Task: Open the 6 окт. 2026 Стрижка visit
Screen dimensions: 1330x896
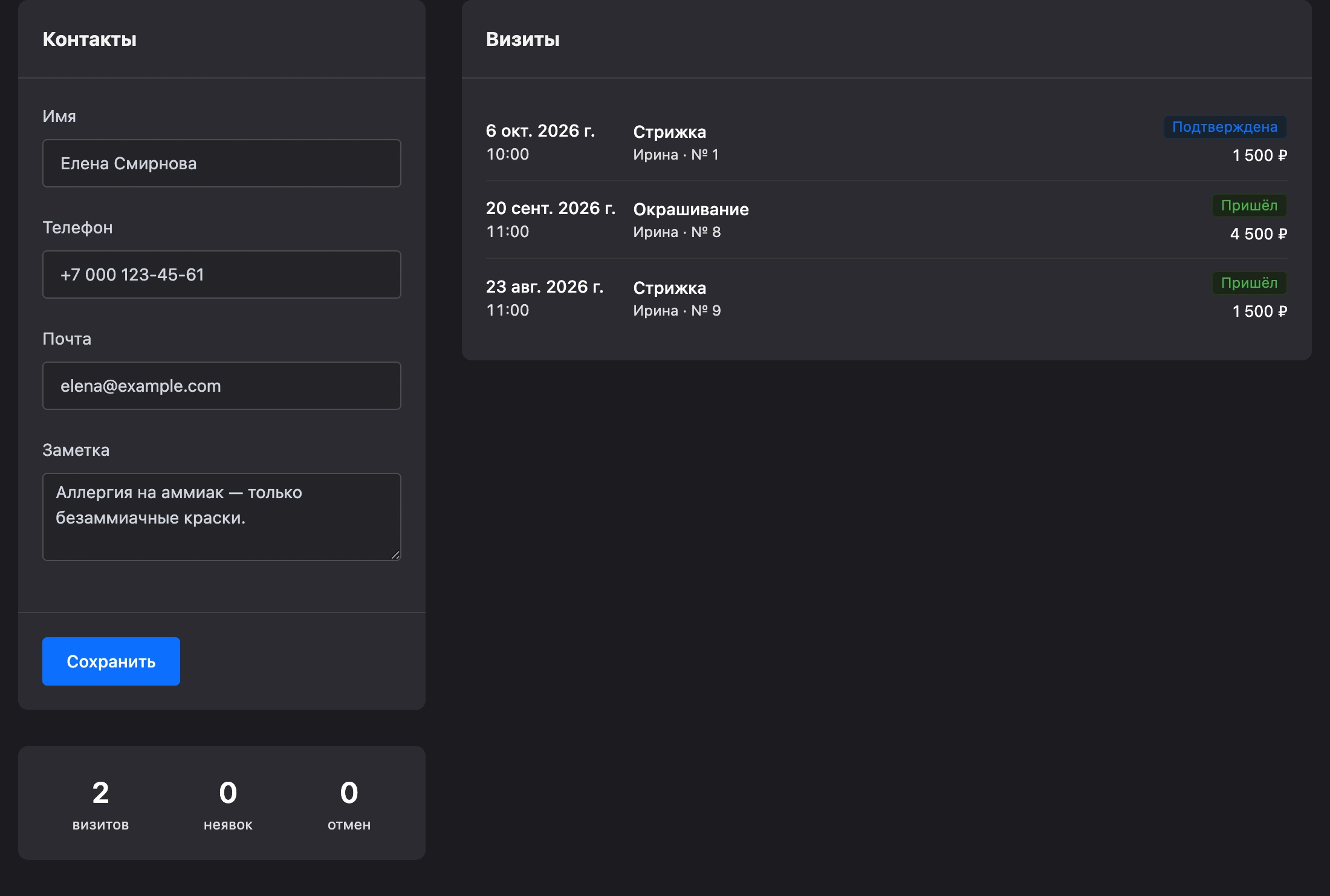Action: pyautogui.click(x=886, y=142)
